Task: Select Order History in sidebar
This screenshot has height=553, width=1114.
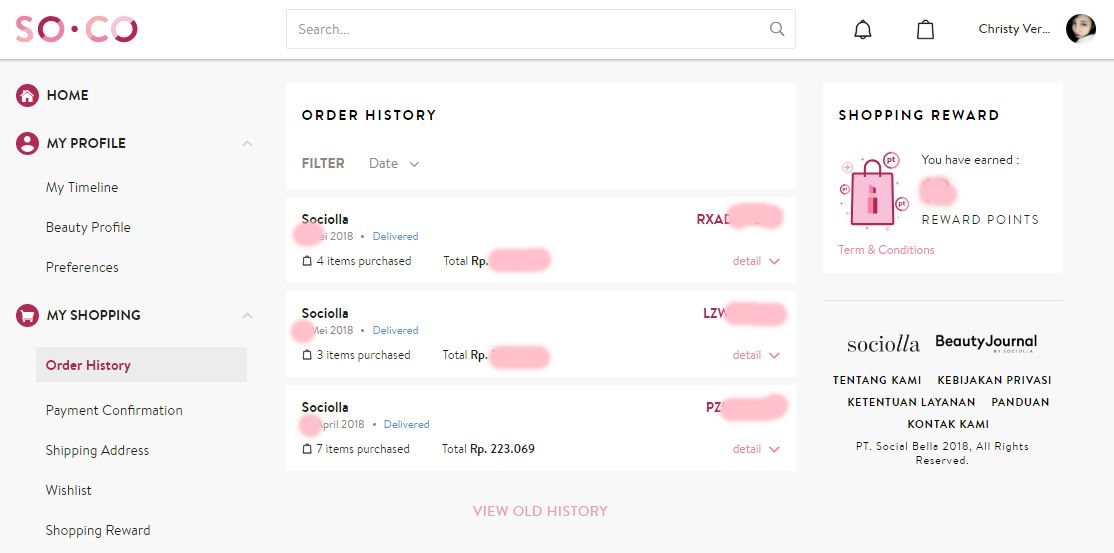Action: coord(88,365)
